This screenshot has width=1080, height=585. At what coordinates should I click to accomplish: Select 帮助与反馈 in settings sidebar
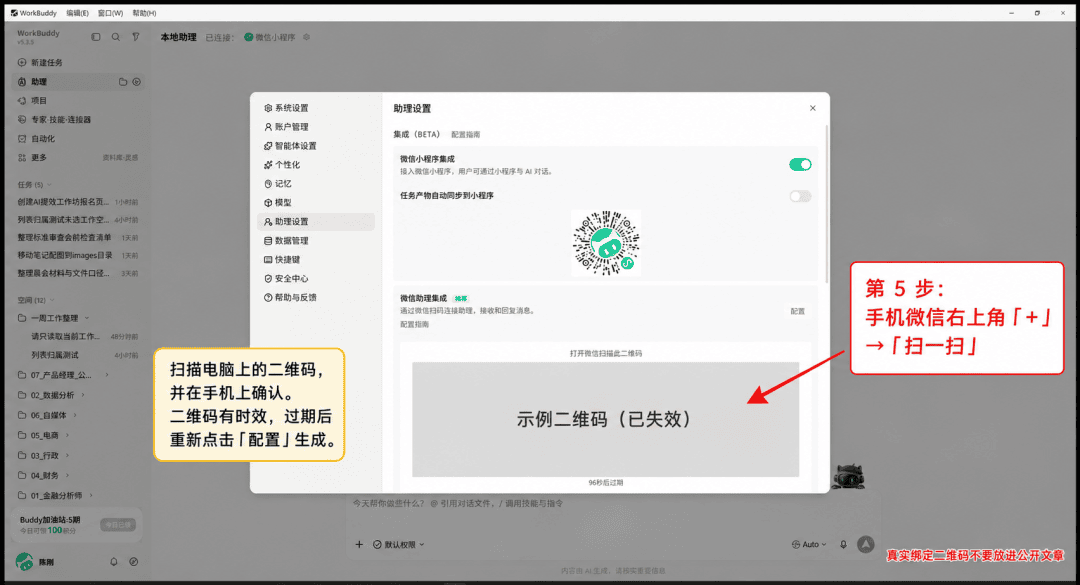click(x=316, y=298)
